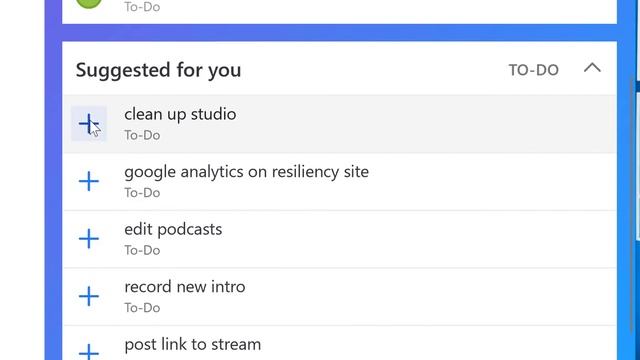The width and height of the screenshot is (640, 360).
Task: Click the To-Do label under 'edit podcasts'
Action: pyautogui.click(x=142, y=250)
